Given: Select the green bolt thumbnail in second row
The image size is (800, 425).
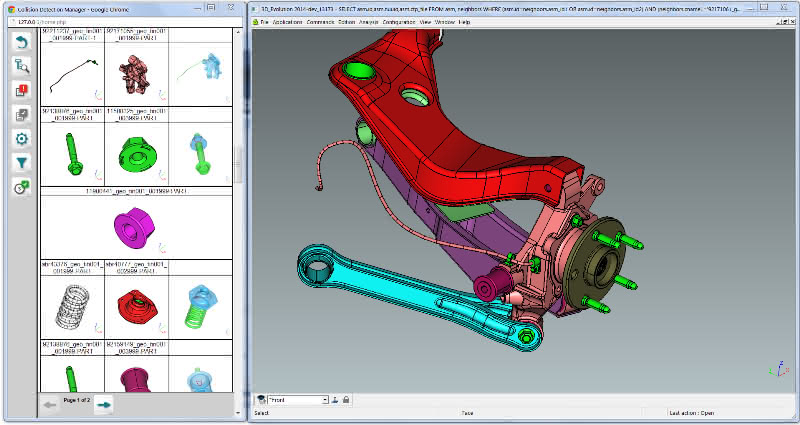Looking at the screenshot, I should coord(72,154).
